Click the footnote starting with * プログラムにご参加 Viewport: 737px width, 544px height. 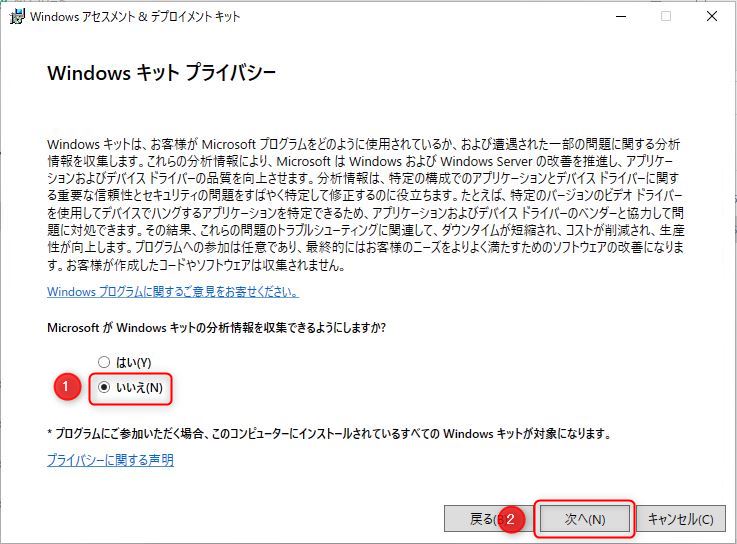[x=329, y=433]
